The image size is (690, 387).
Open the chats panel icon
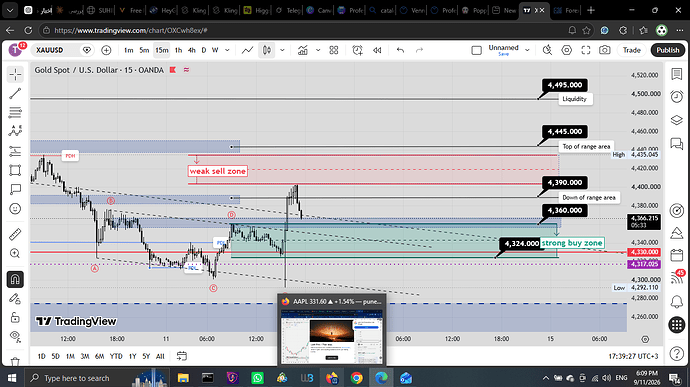(676, 144)
